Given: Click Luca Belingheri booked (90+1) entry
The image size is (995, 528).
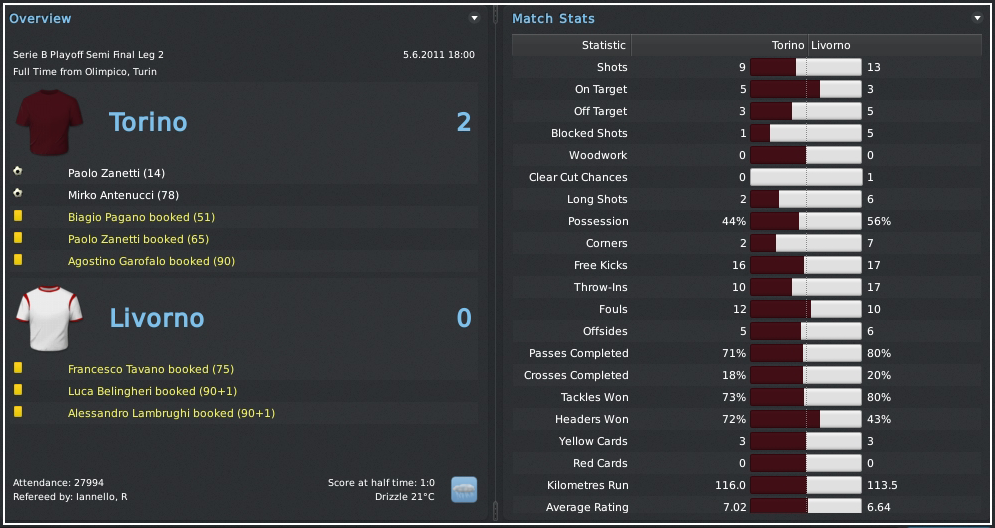Looking at the screenshot, I should [x=152, y=391].
